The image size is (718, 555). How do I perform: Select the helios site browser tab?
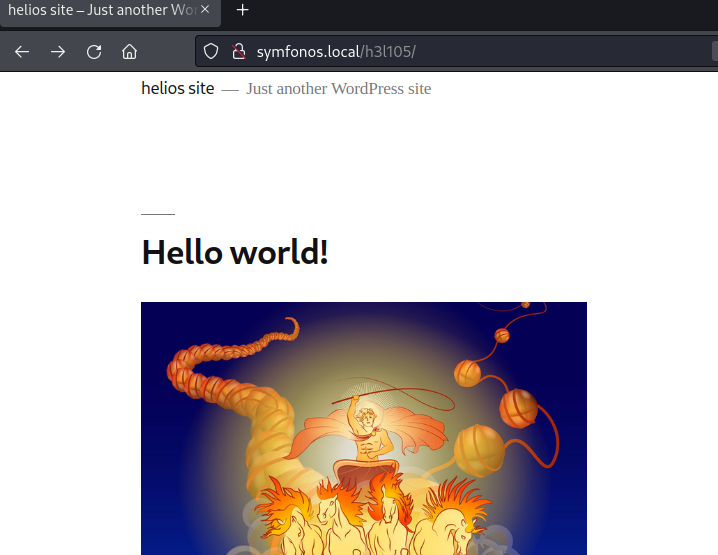(100, 11)
